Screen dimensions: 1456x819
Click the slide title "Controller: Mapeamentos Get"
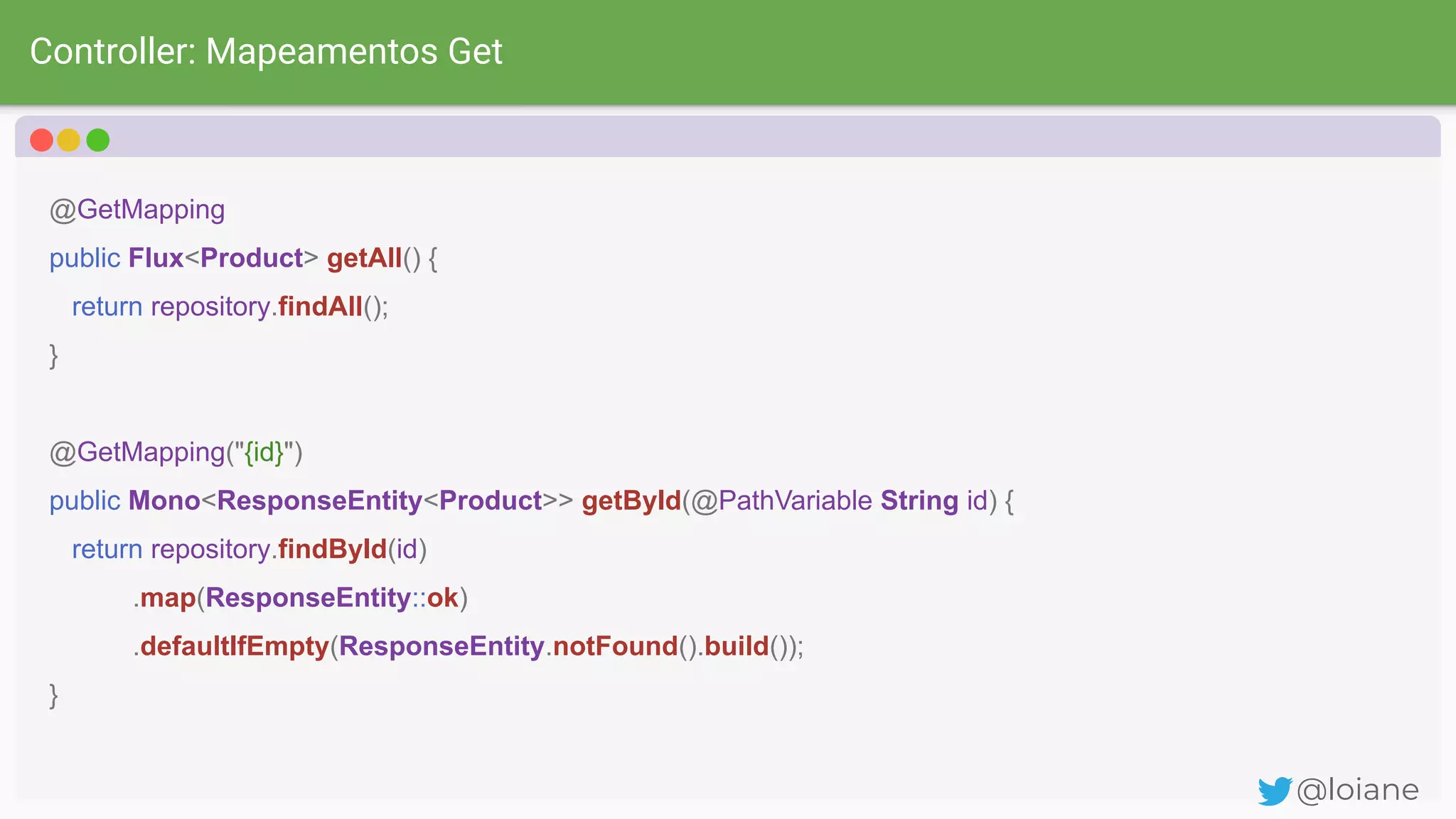267,52
